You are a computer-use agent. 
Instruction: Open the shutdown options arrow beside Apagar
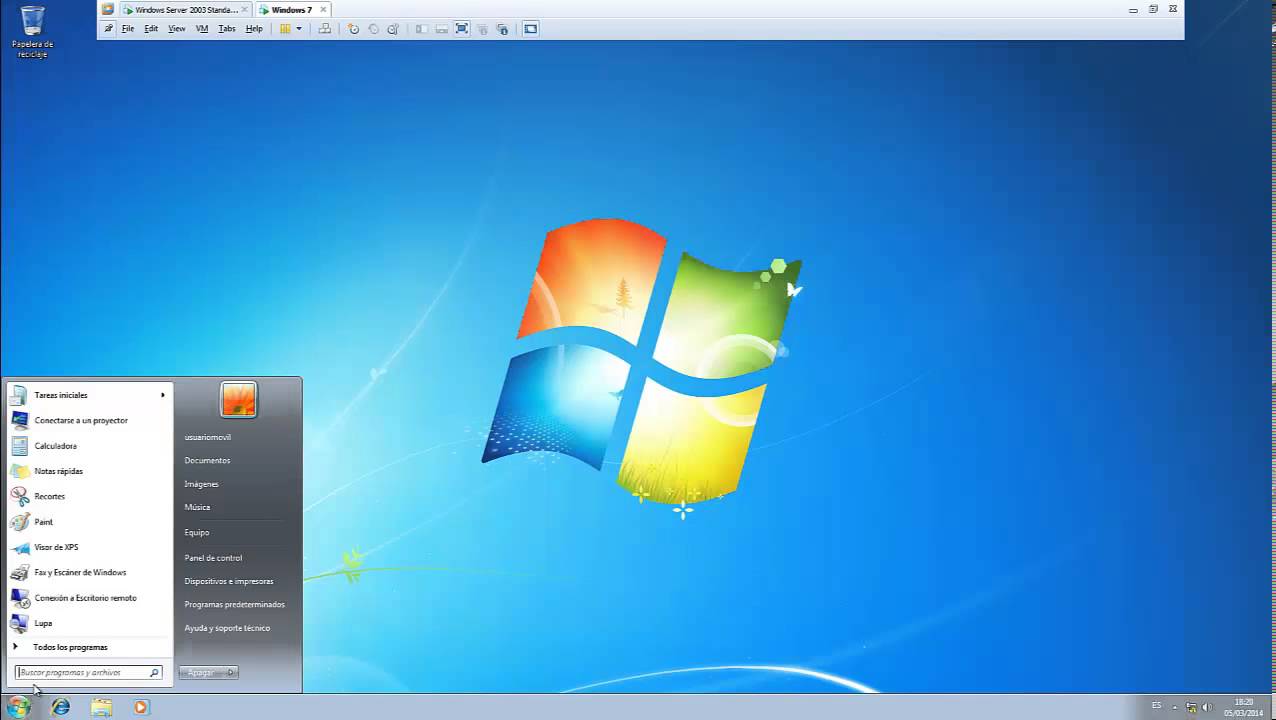tap(231, 673)
